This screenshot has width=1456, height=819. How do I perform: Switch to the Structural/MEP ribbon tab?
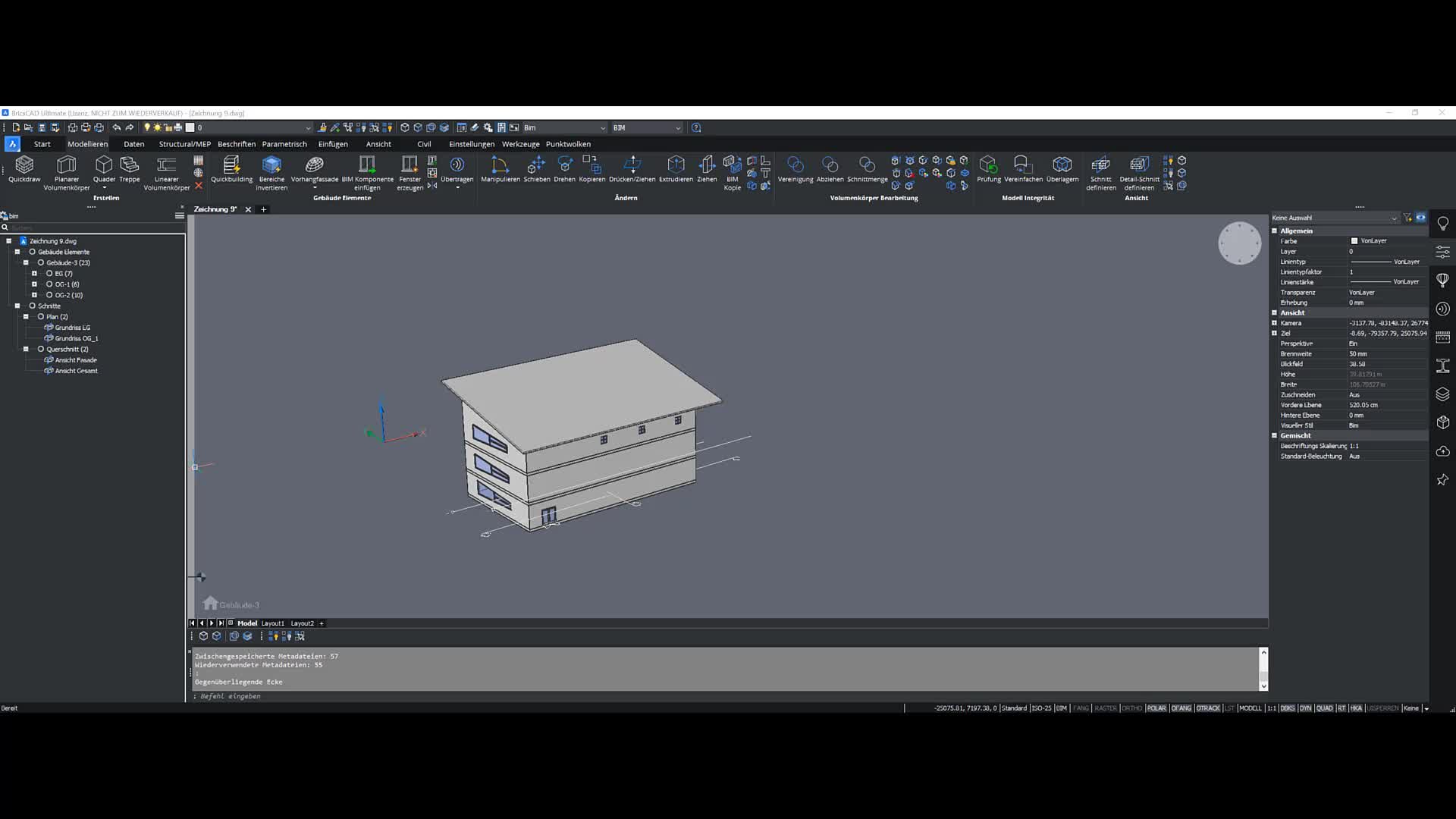pos(184,144)
